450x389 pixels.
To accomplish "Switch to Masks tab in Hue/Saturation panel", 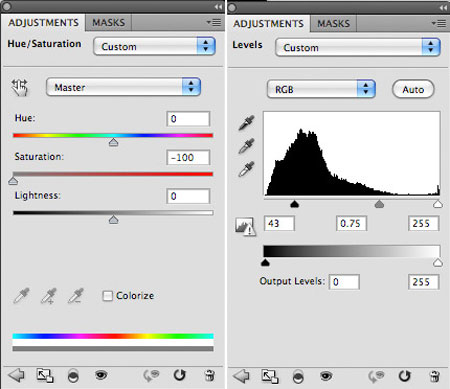I will click(108, 23).
